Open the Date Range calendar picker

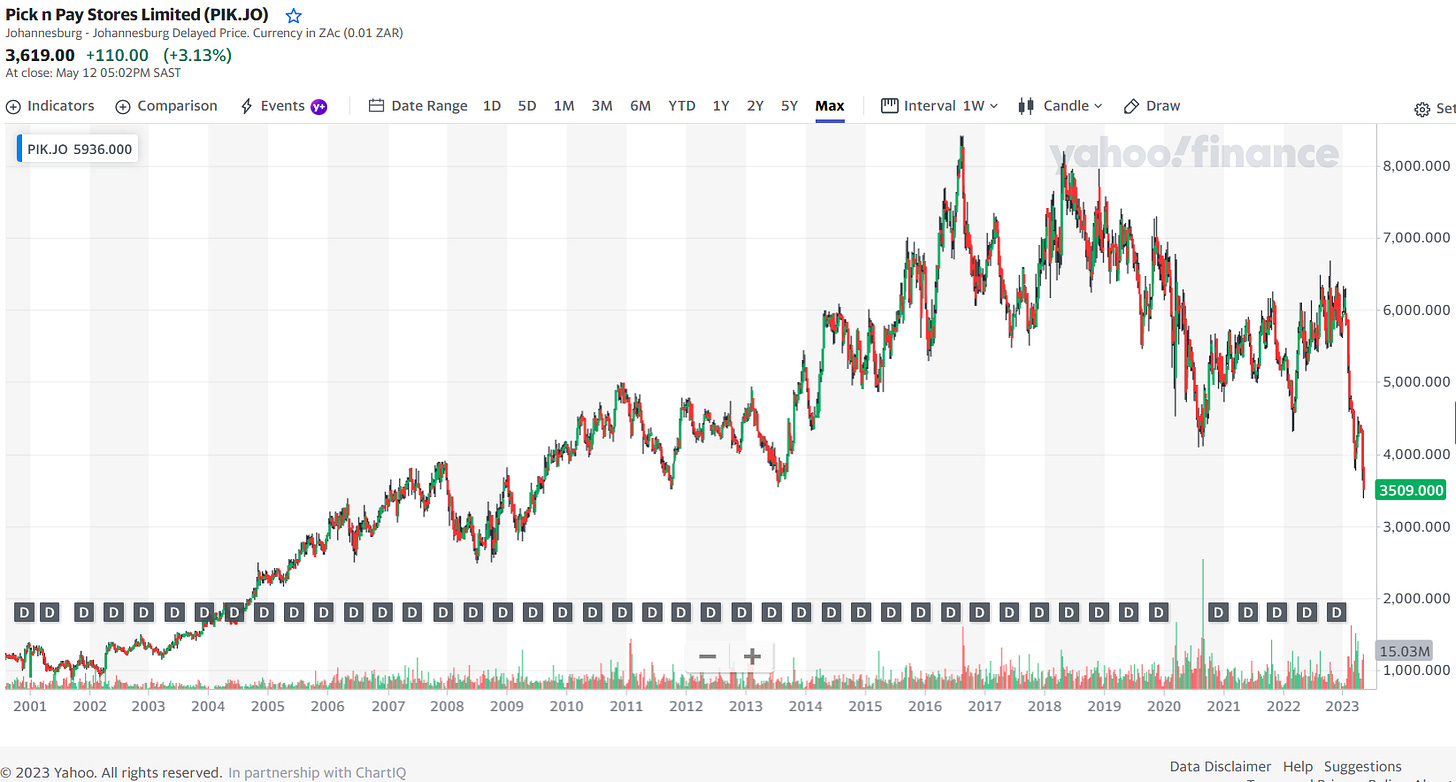(418, 106)
